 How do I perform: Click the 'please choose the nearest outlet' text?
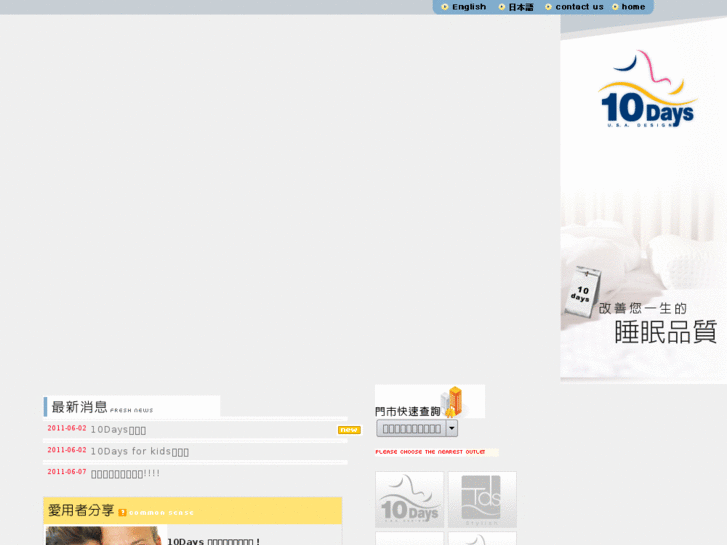click(x=430, y=452)
